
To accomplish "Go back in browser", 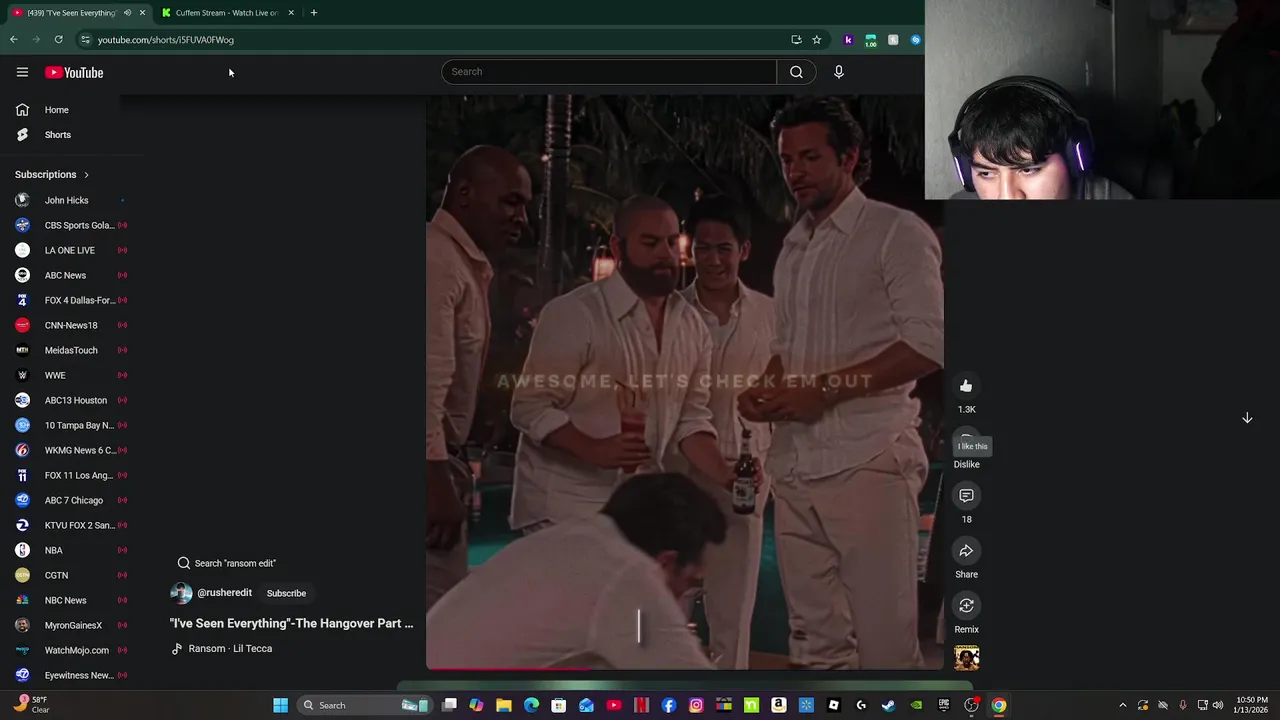I will [x=14, y=40].
